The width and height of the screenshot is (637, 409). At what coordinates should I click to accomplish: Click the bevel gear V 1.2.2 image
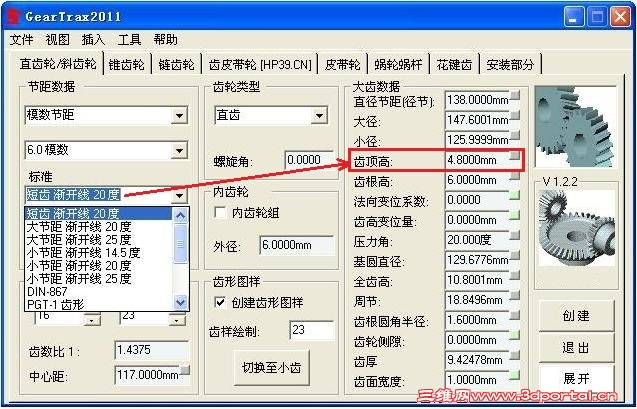tap(577, 229)
